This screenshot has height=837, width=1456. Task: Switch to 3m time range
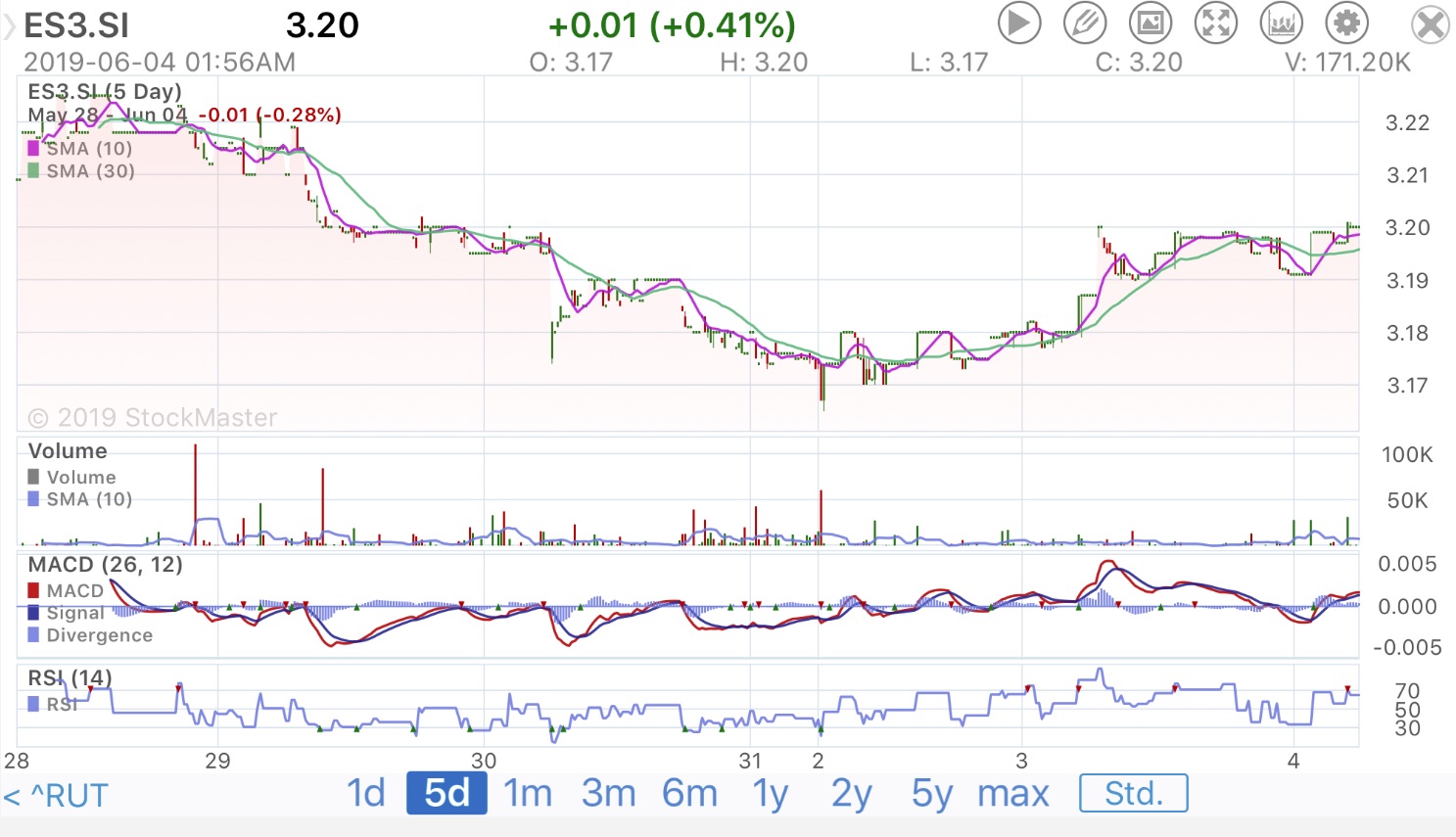[x=608, y=793]
